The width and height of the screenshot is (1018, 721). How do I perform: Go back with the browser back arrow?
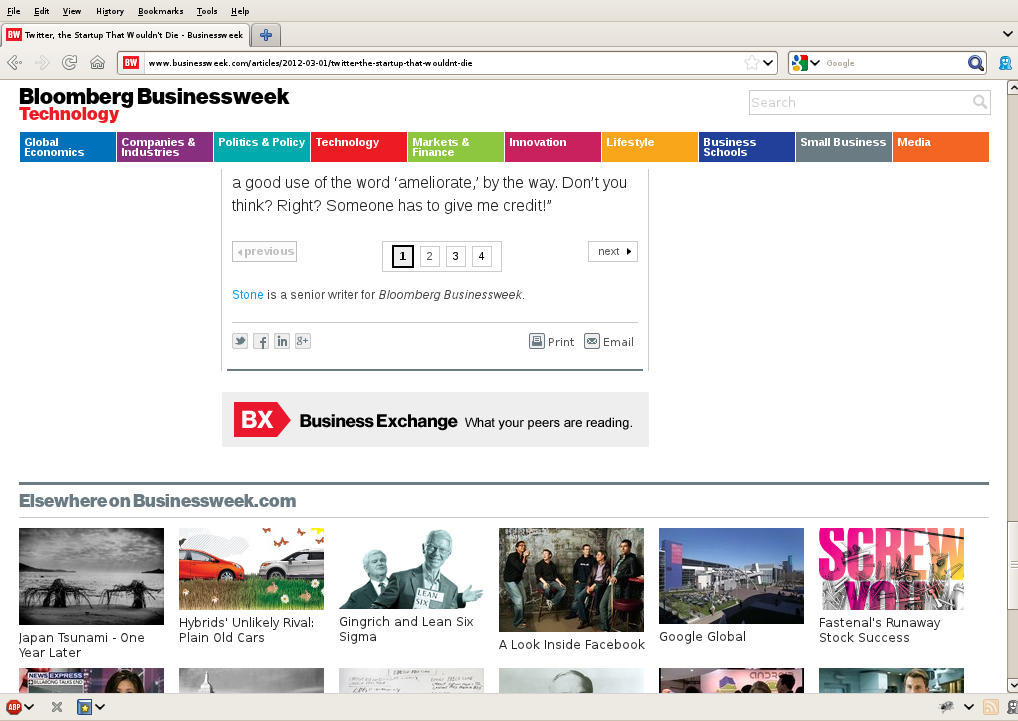(x=14, y=63)
